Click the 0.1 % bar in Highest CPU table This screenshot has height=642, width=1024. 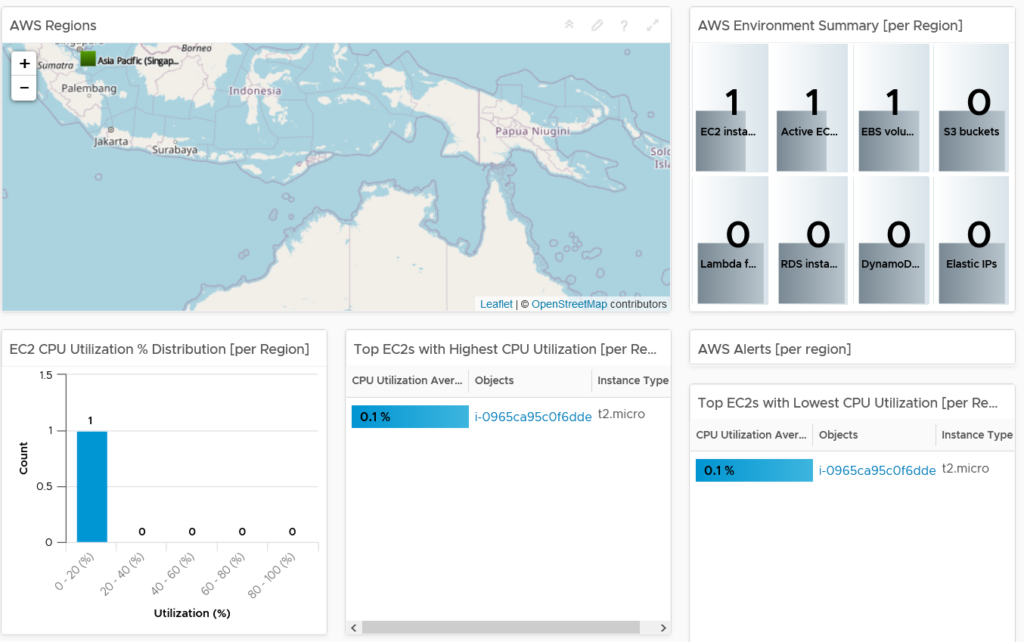click(x=410, y=417)
